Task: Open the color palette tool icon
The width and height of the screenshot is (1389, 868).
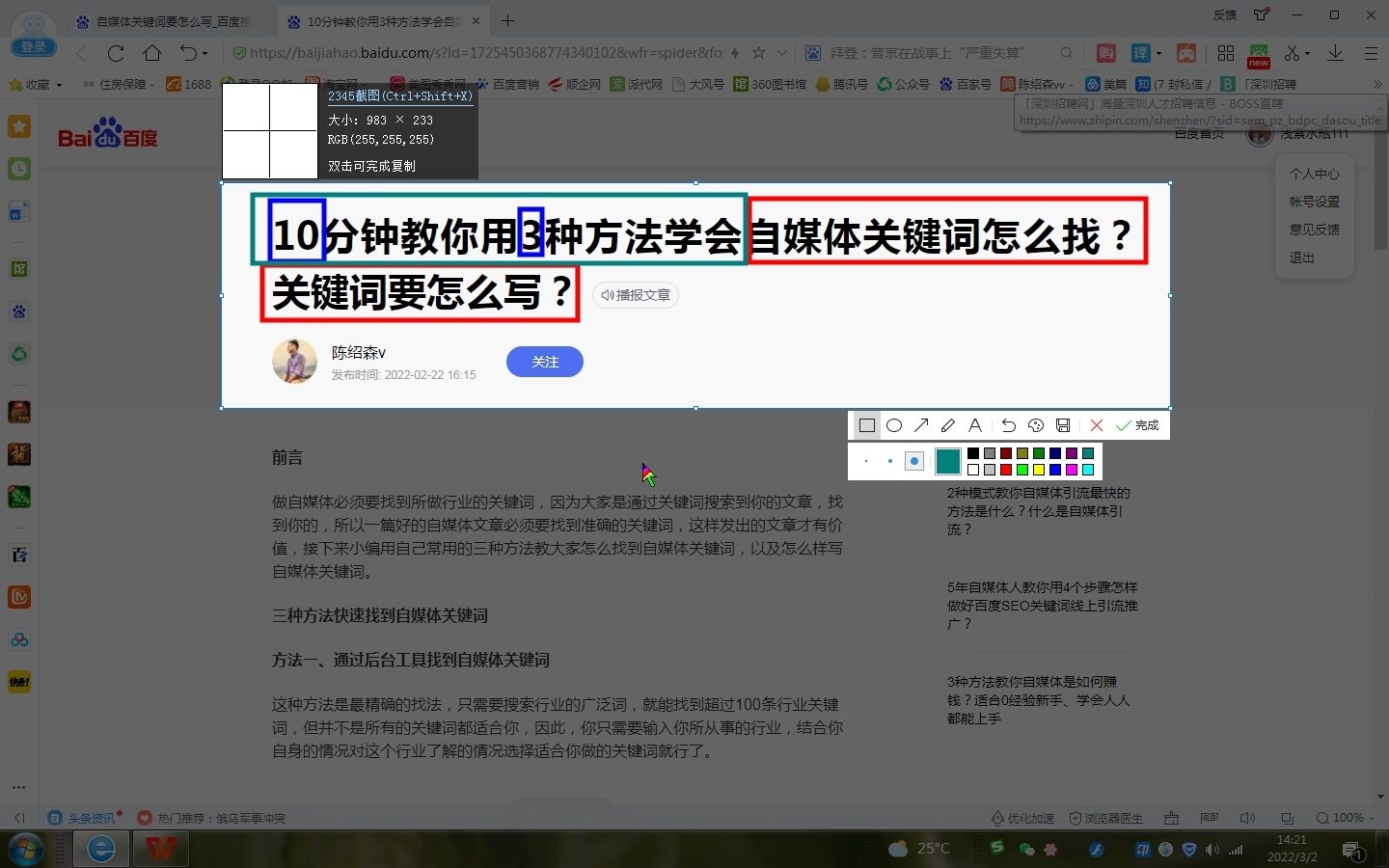Action: (1036, 425)
